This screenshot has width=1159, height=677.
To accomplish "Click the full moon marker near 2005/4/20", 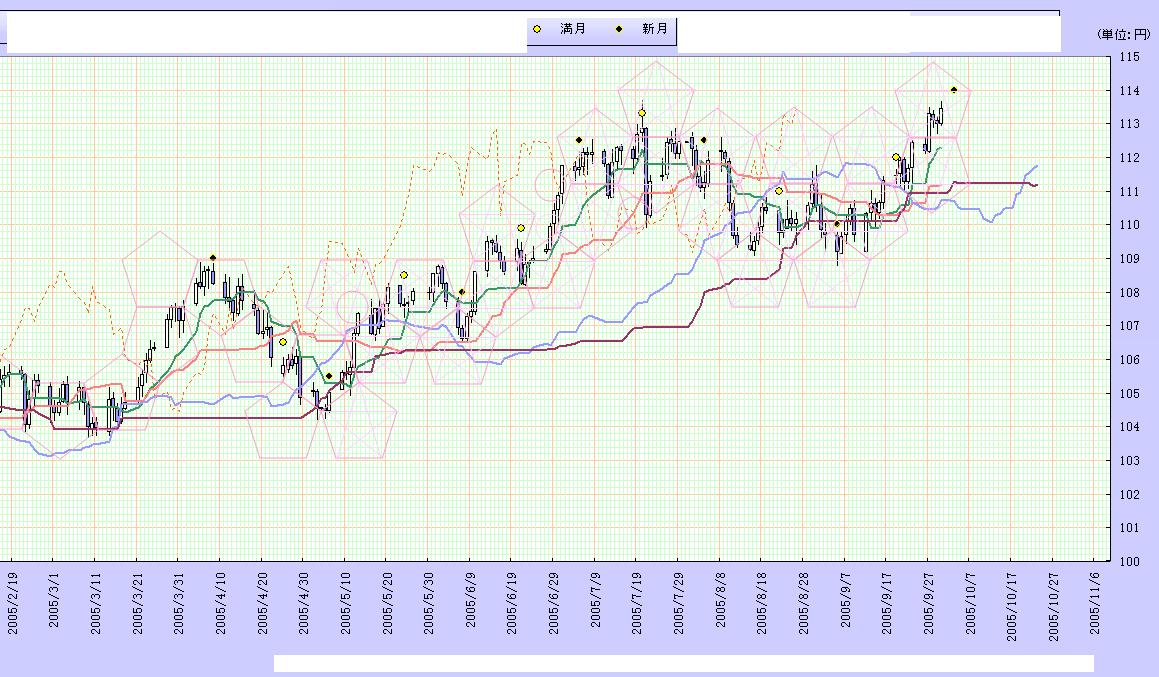I will click(x=284, y=340).
